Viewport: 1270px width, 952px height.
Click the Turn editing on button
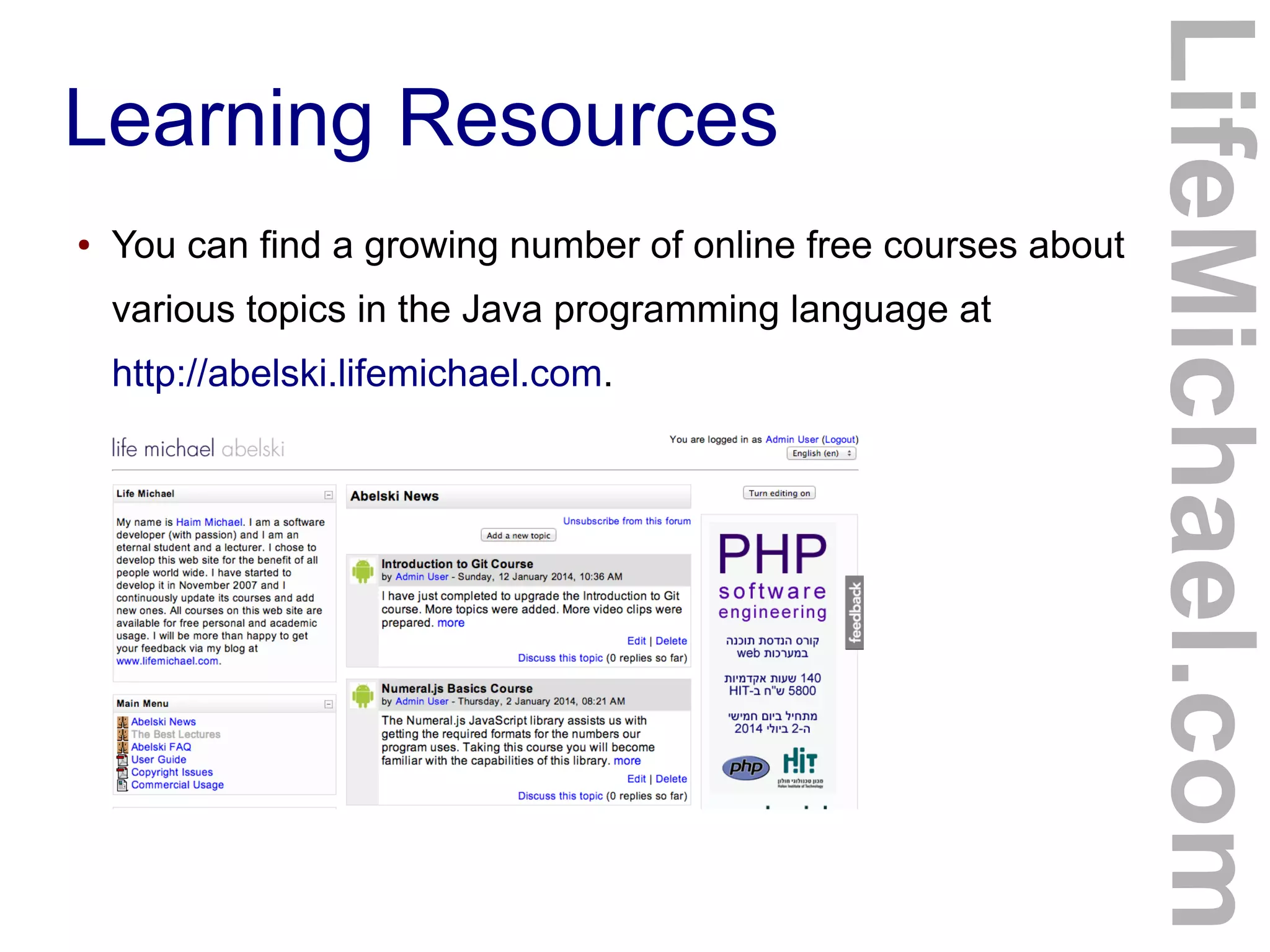[779, 493]
